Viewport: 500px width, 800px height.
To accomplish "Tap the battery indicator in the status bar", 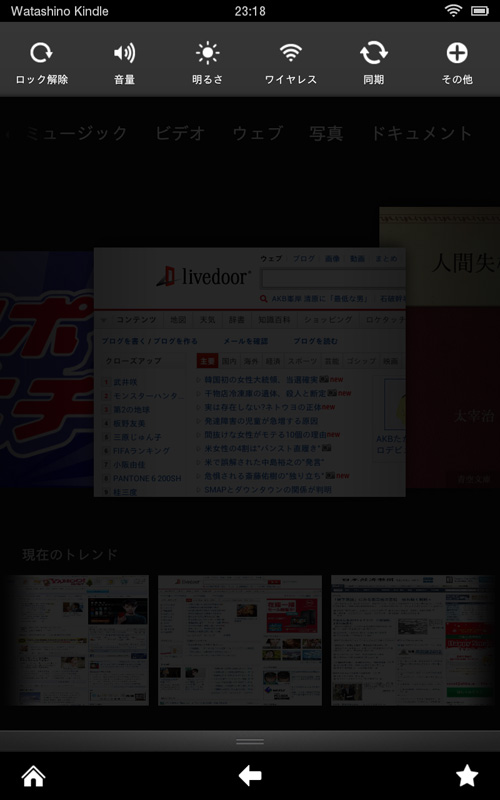I will coord(480,11).
